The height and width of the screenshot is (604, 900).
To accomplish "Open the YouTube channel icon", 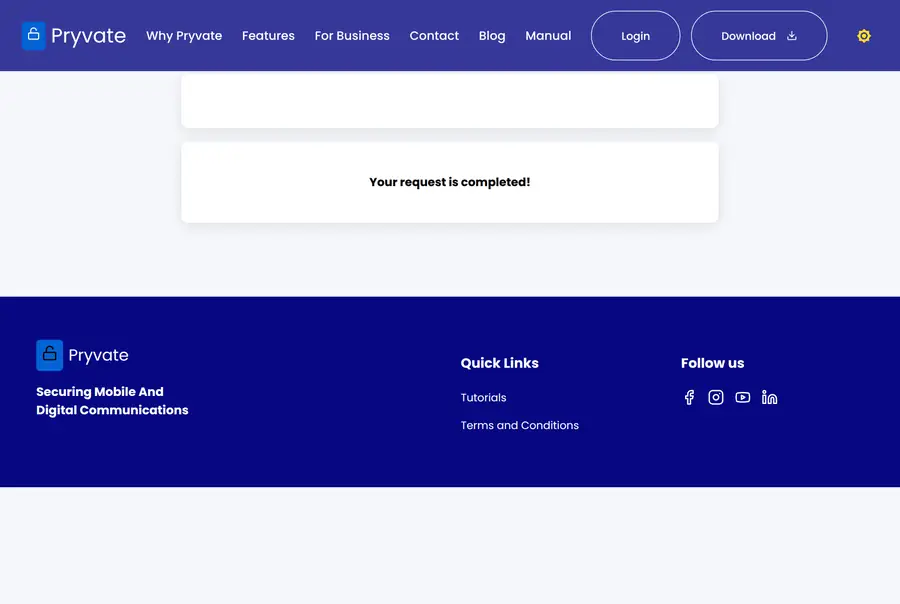I will click(x=742, y=397).
